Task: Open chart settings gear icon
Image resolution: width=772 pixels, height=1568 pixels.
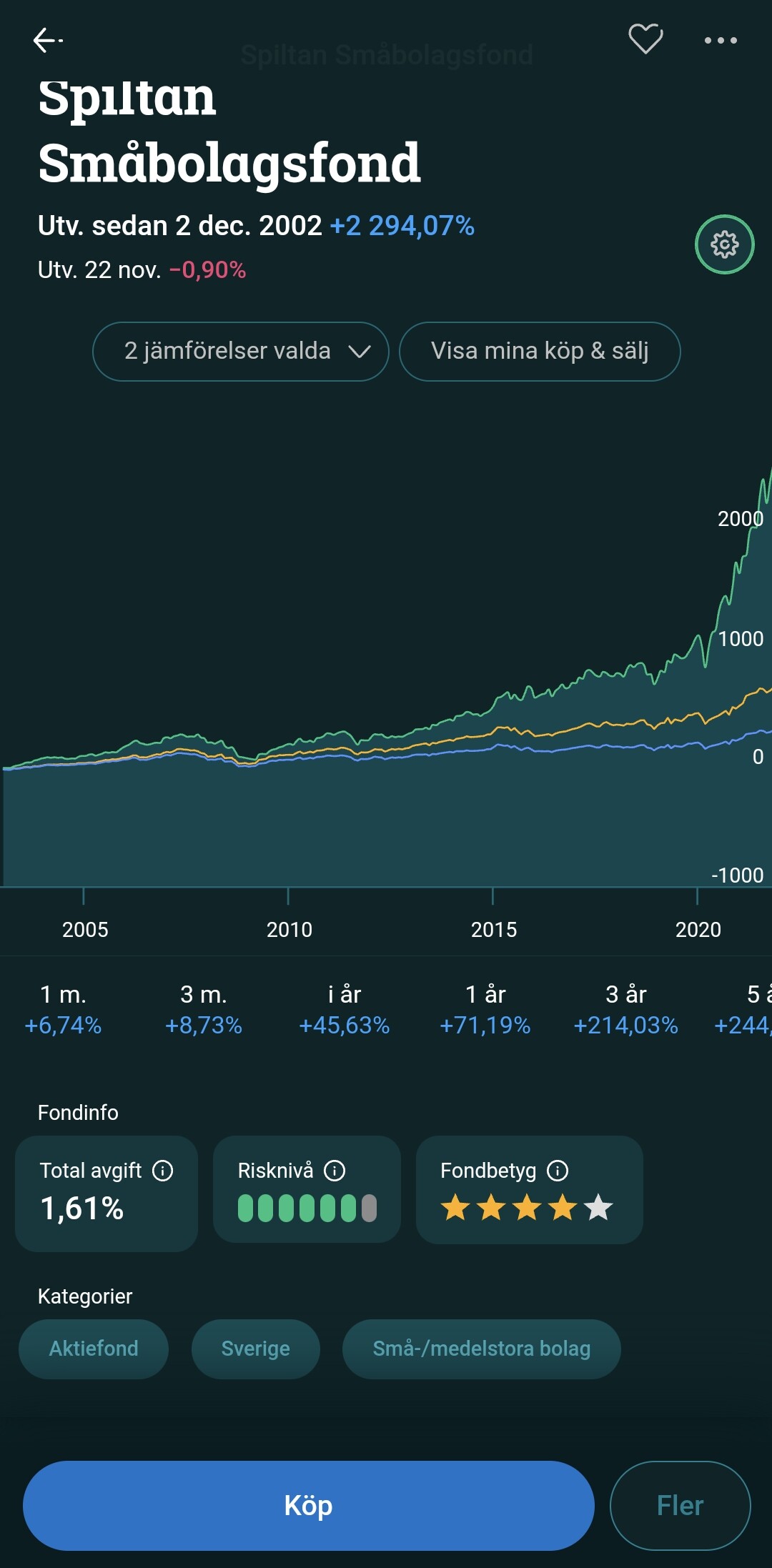Action: click(x=724, y=244)
